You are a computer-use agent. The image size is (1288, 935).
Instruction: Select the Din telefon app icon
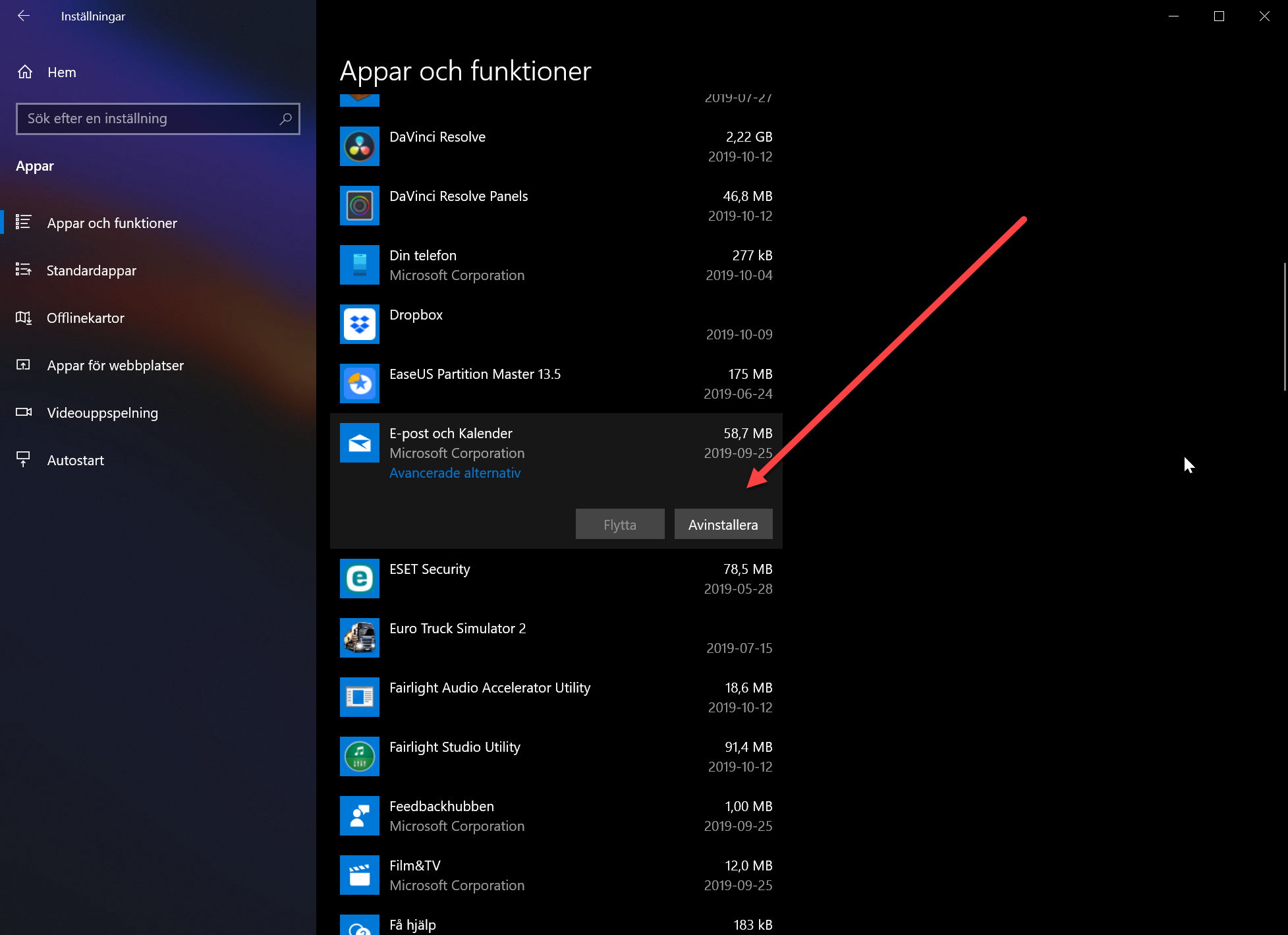(360, 265)
